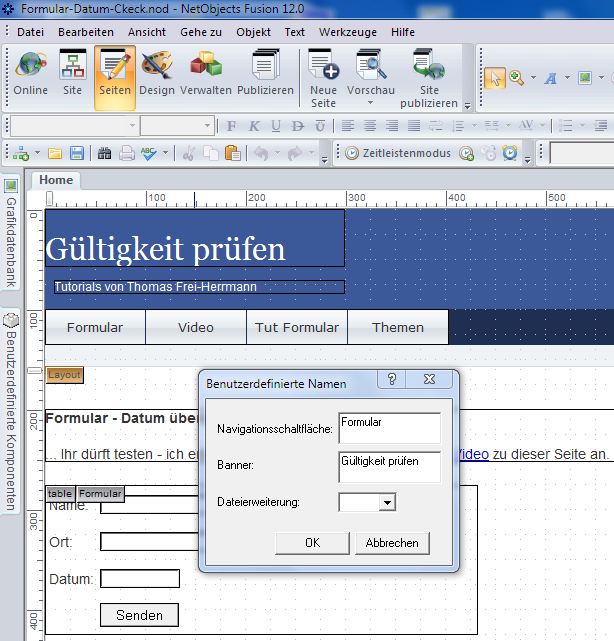Create a new page with Neue Seite
Viewport: 614px width, 641px height.
(x=323, y=77)
